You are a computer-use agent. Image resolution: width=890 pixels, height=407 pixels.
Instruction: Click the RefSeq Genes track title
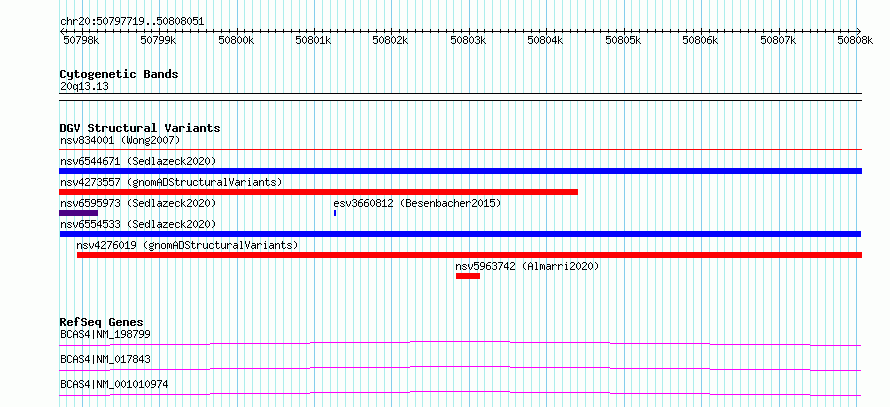(x=102, y=322)
